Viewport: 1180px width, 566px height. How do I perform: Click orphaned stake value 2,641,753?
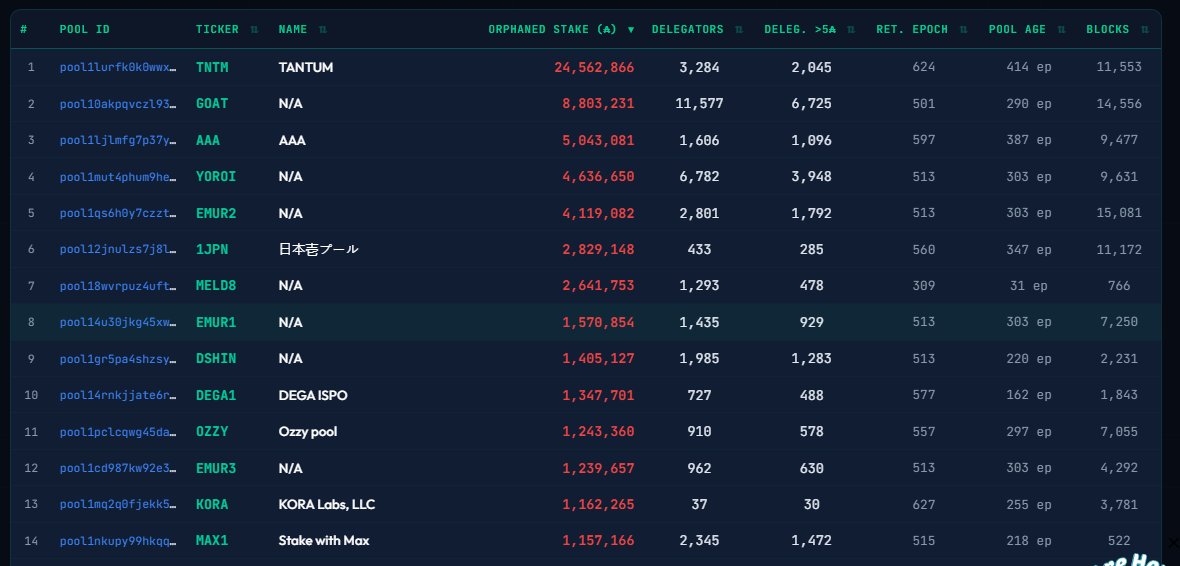point(598,286)
